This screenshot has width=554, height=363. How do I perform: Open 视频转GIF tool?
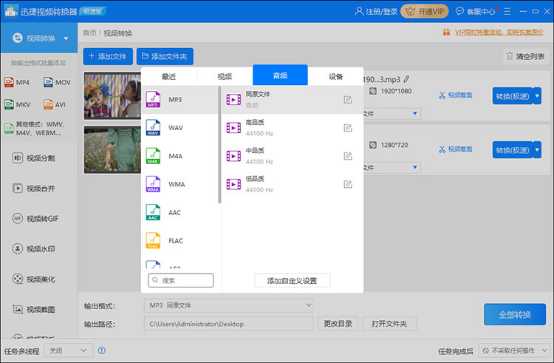point(35,218)
